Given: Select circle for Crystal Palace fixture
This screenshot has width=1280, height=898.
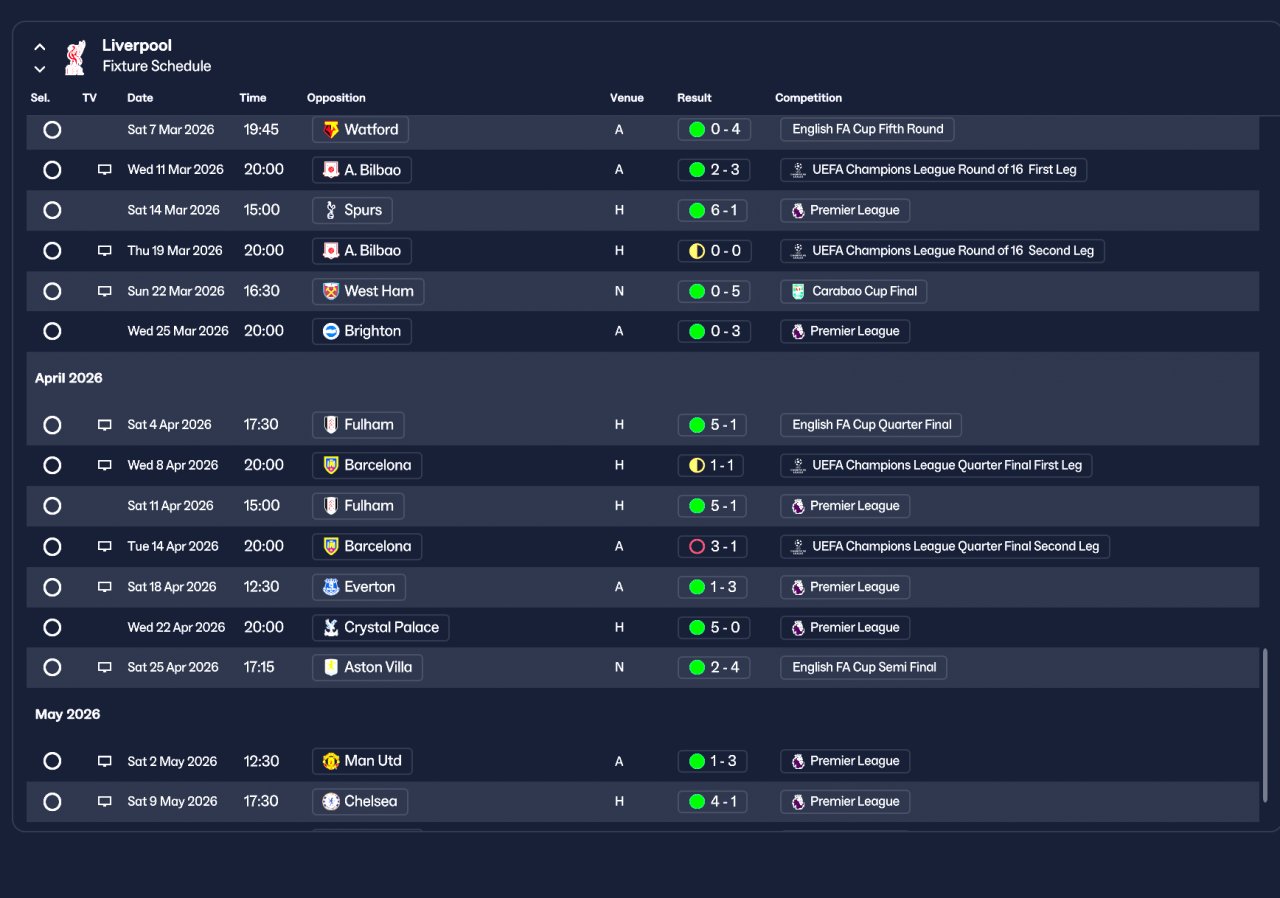Looking at the screenshot, I should click(x=52, y=627).
